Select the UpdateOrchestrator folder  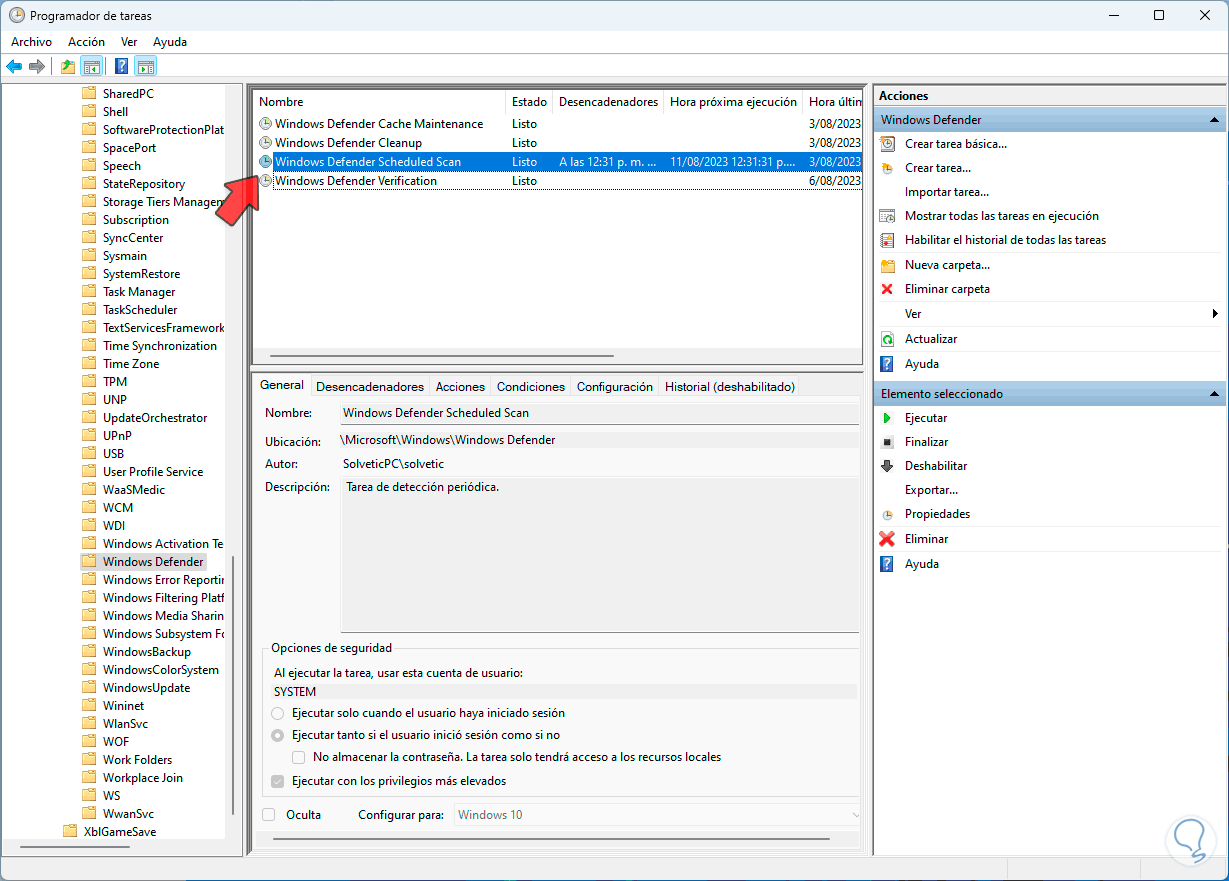coord(155,418)
